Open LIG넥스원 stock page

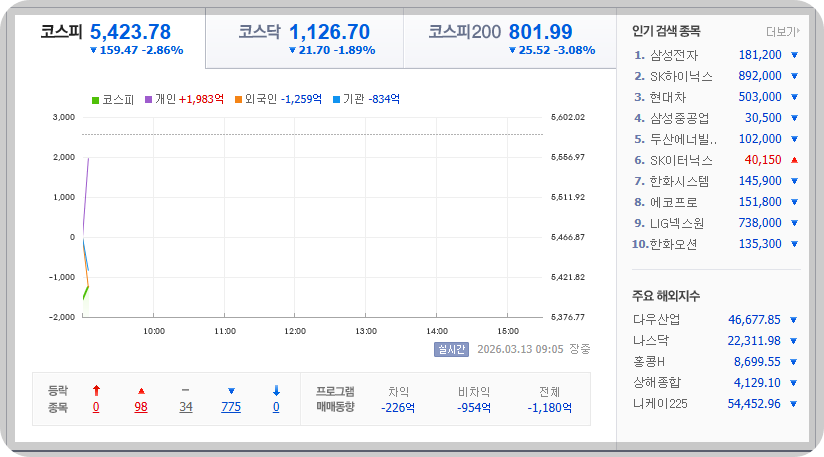pyautogui.click(x=677, y=223)
